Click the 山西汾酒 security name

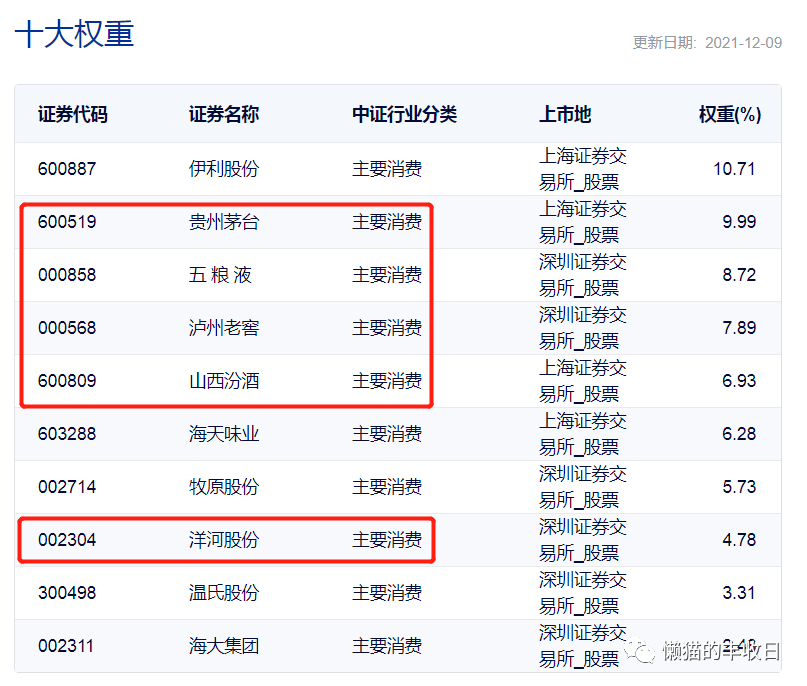[224, 381]
